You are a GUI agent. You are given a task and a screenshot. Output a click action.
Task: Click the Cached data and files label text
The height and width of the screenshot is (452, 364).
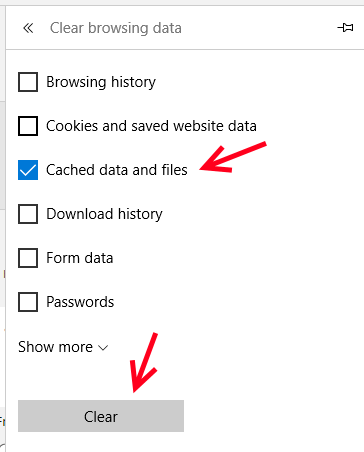tap(117, 170)
